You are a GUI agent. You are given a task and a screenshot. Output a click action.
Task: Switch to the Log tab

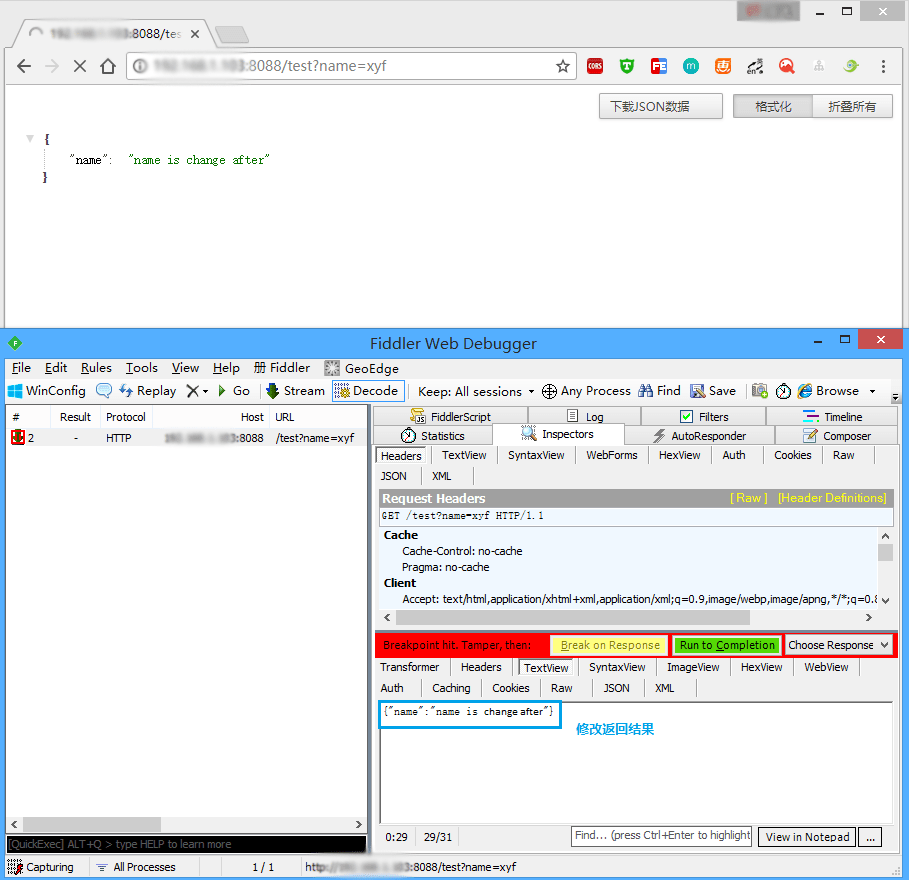coord(584,416)
